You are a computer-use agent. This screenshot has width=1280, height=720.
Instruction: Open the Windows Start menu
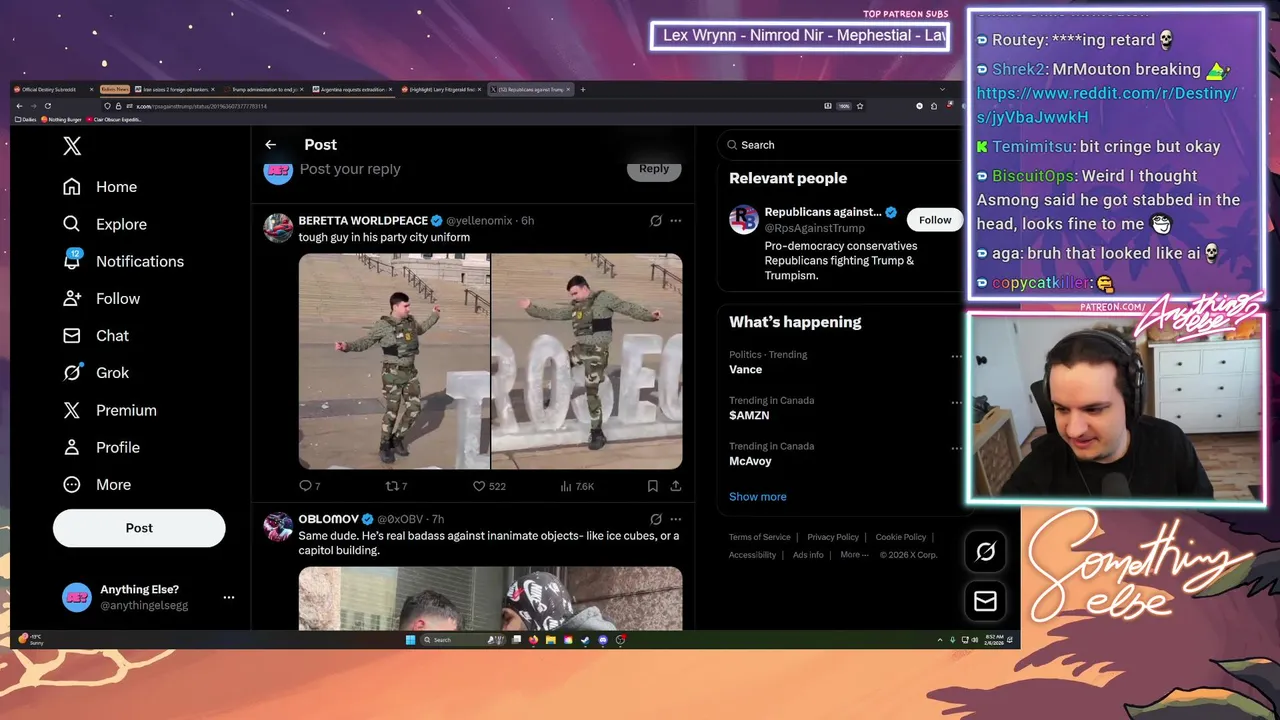[410, 640]
